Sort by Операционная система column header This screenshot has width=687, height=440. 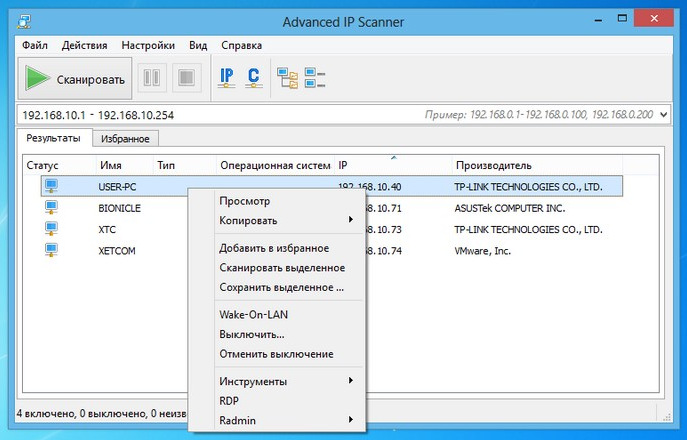pos(275,165)
